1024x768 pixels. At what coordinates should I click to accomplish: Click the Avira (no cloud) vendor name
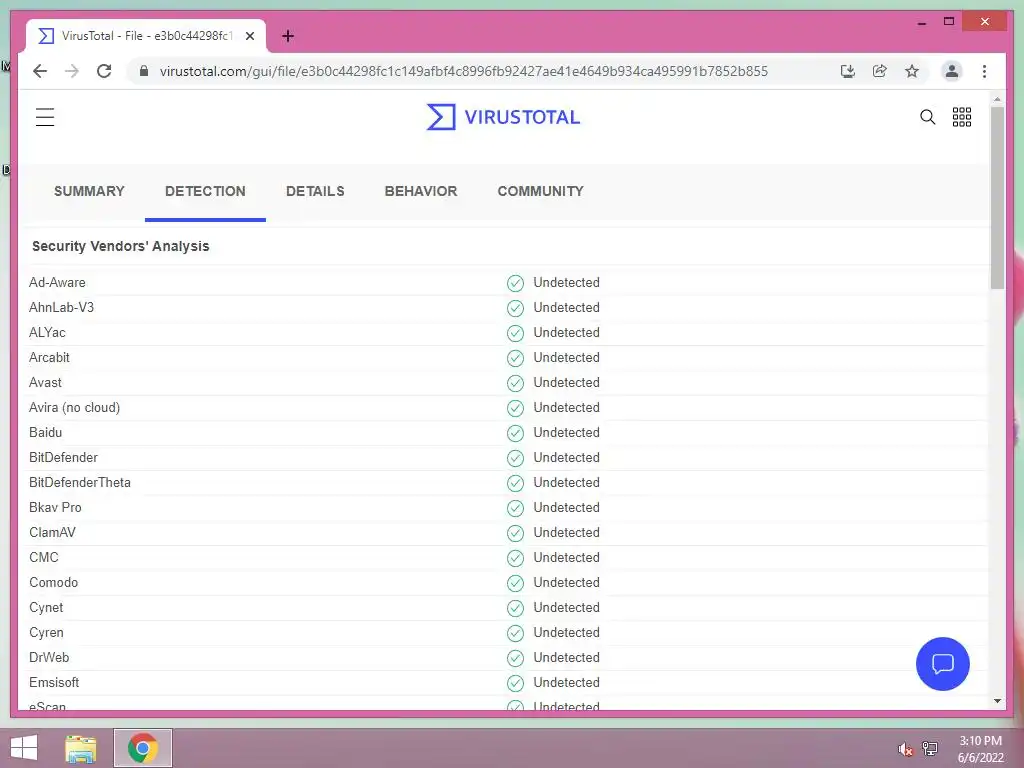pyautogui.click(x=74, y=408)
